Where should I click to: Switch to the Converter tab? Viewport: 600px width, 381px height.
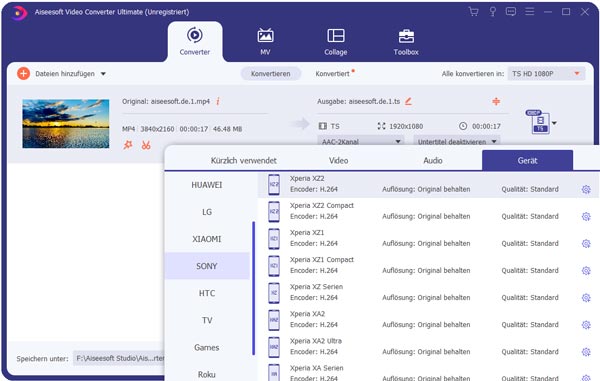[x=195, y=41]
